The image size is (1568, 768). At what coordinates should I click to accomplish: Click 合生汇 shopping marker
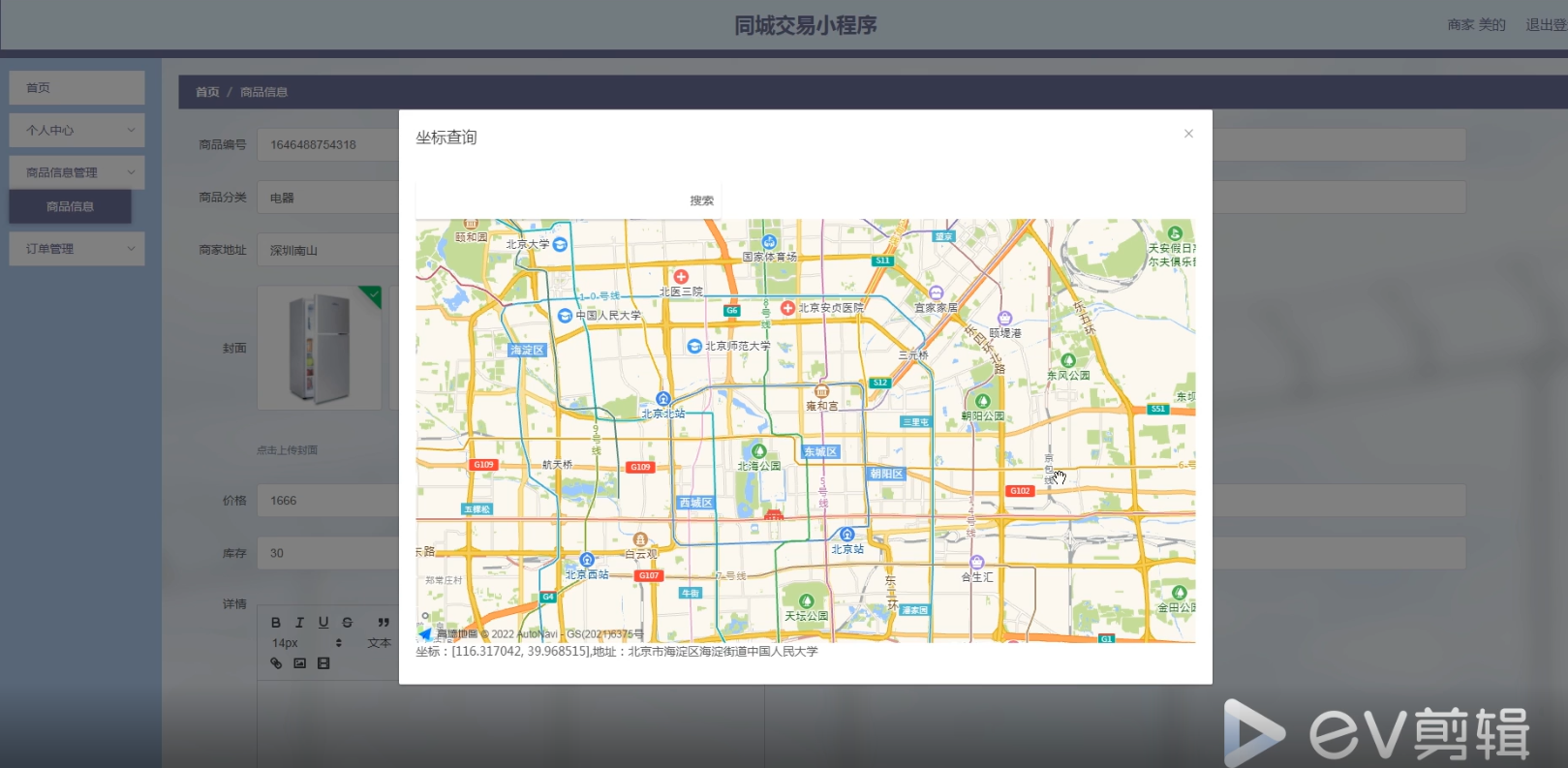(976, 563)
